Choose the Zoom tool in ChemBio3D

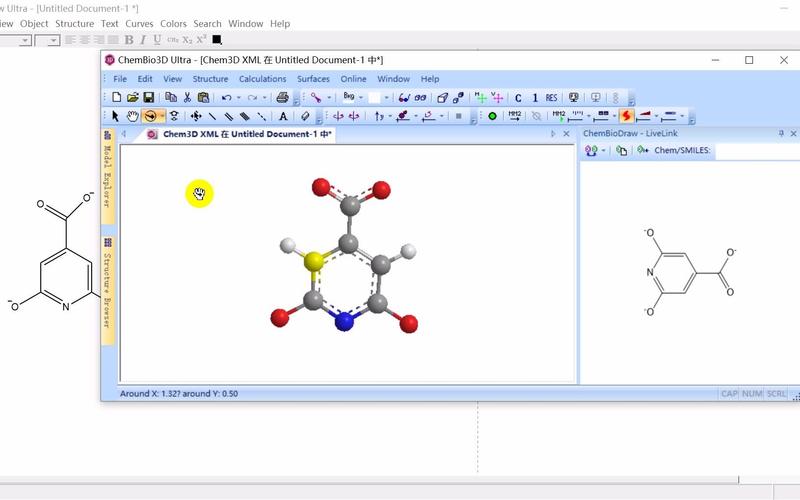[174, 116]
